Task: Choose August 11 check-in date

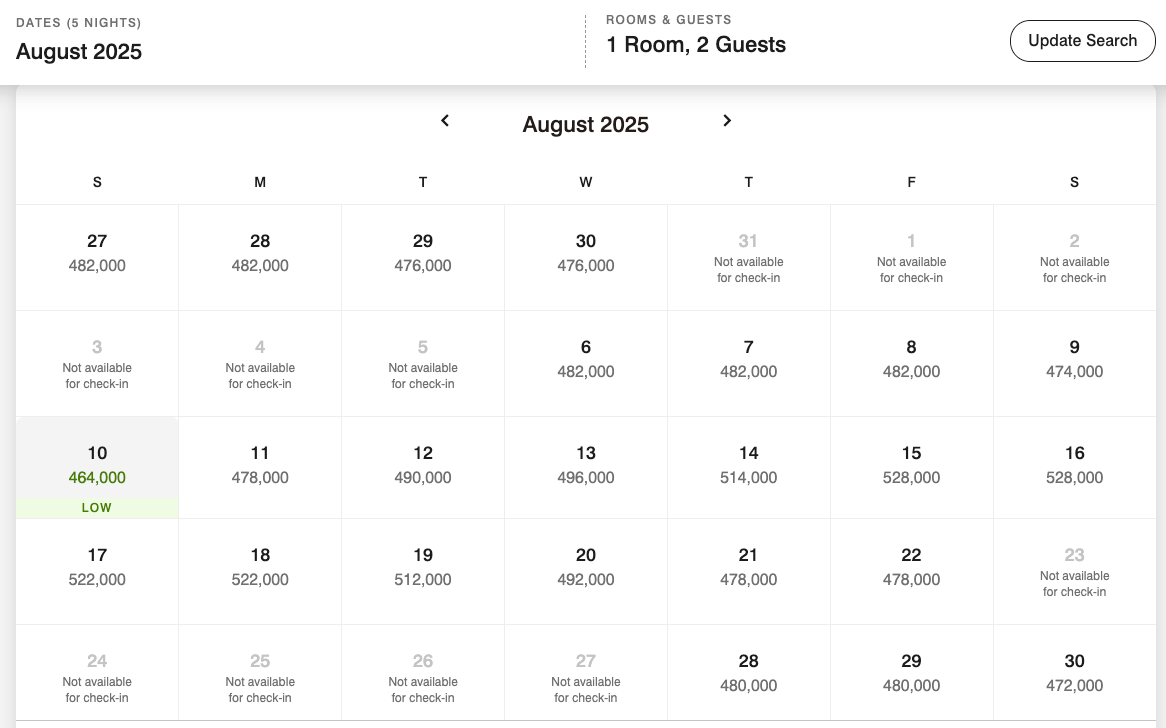Action: point(260,466)
